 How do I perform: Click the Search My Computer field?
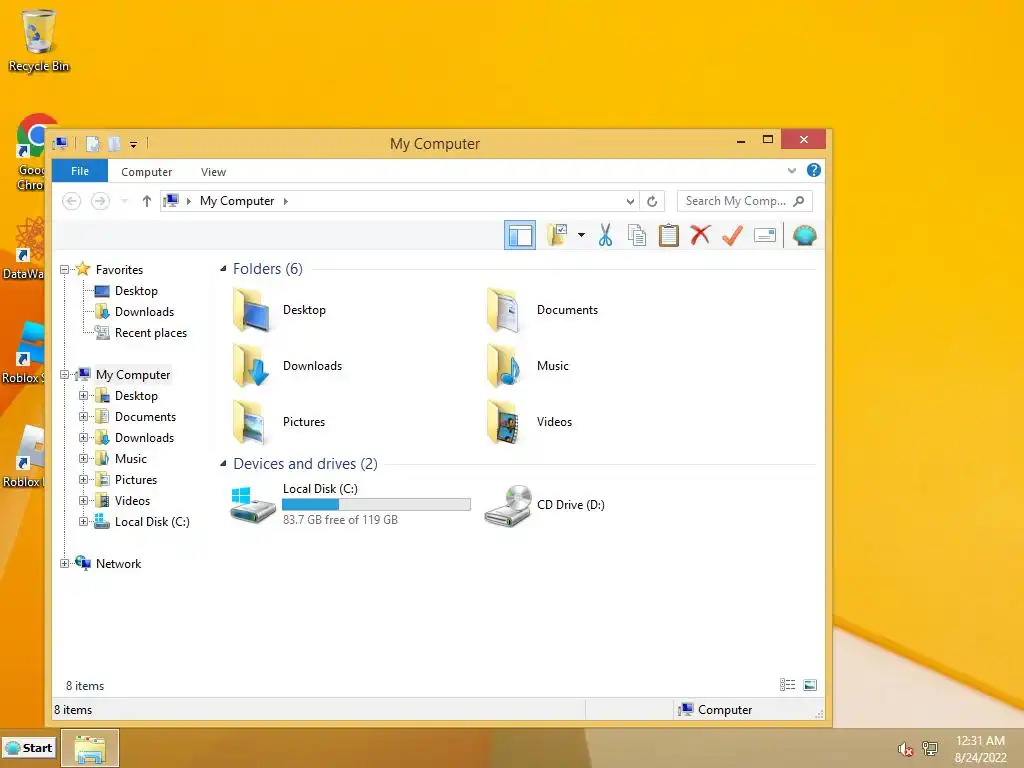(744, 201)
